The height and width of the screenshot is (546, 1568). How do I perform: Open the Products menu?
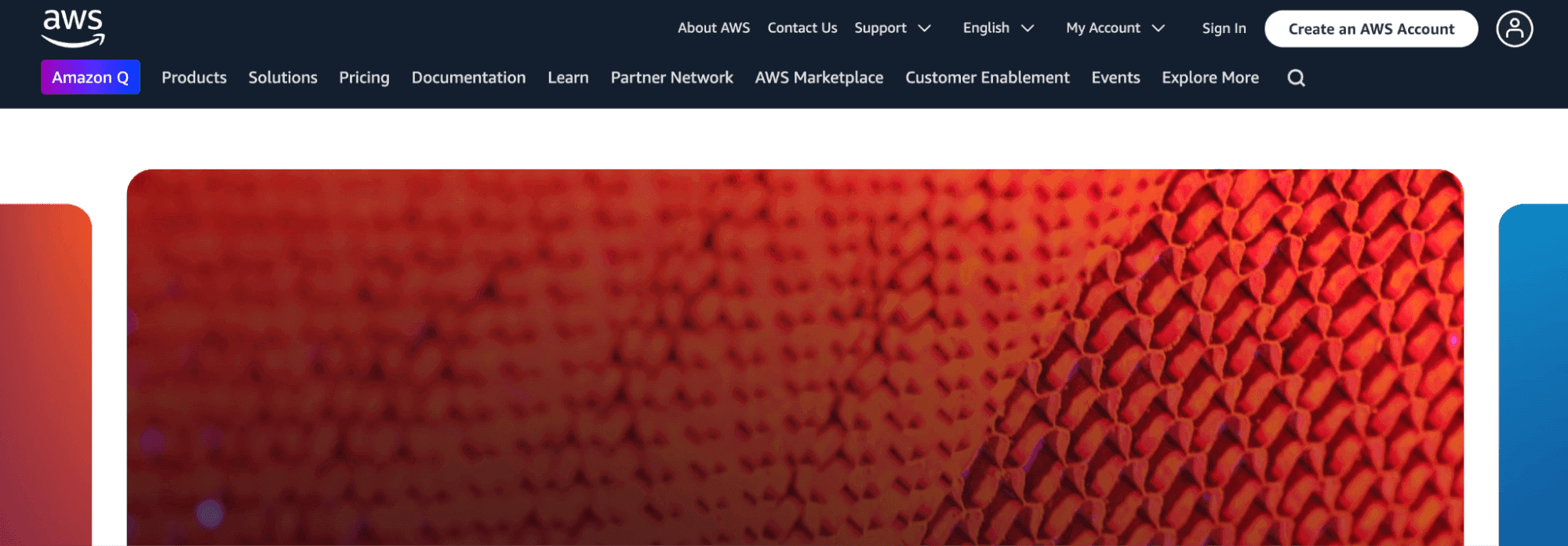coord(194,78)
